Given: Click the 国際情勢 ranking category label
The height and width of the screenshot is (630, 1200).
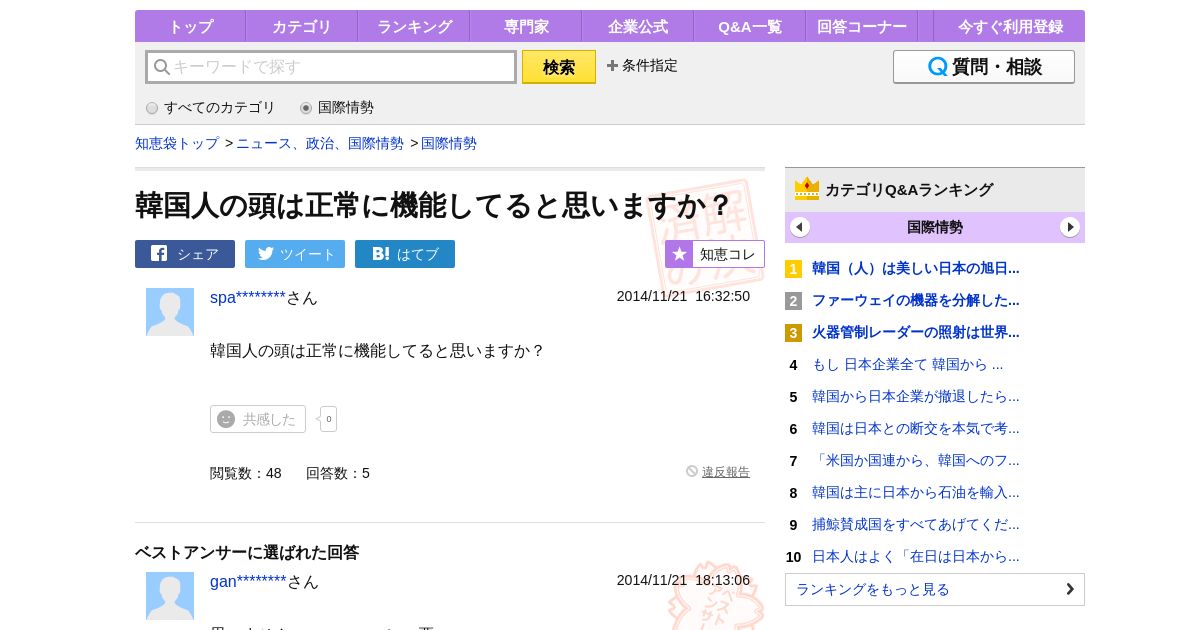Looking at the screenshot, I should pos(935,227).
